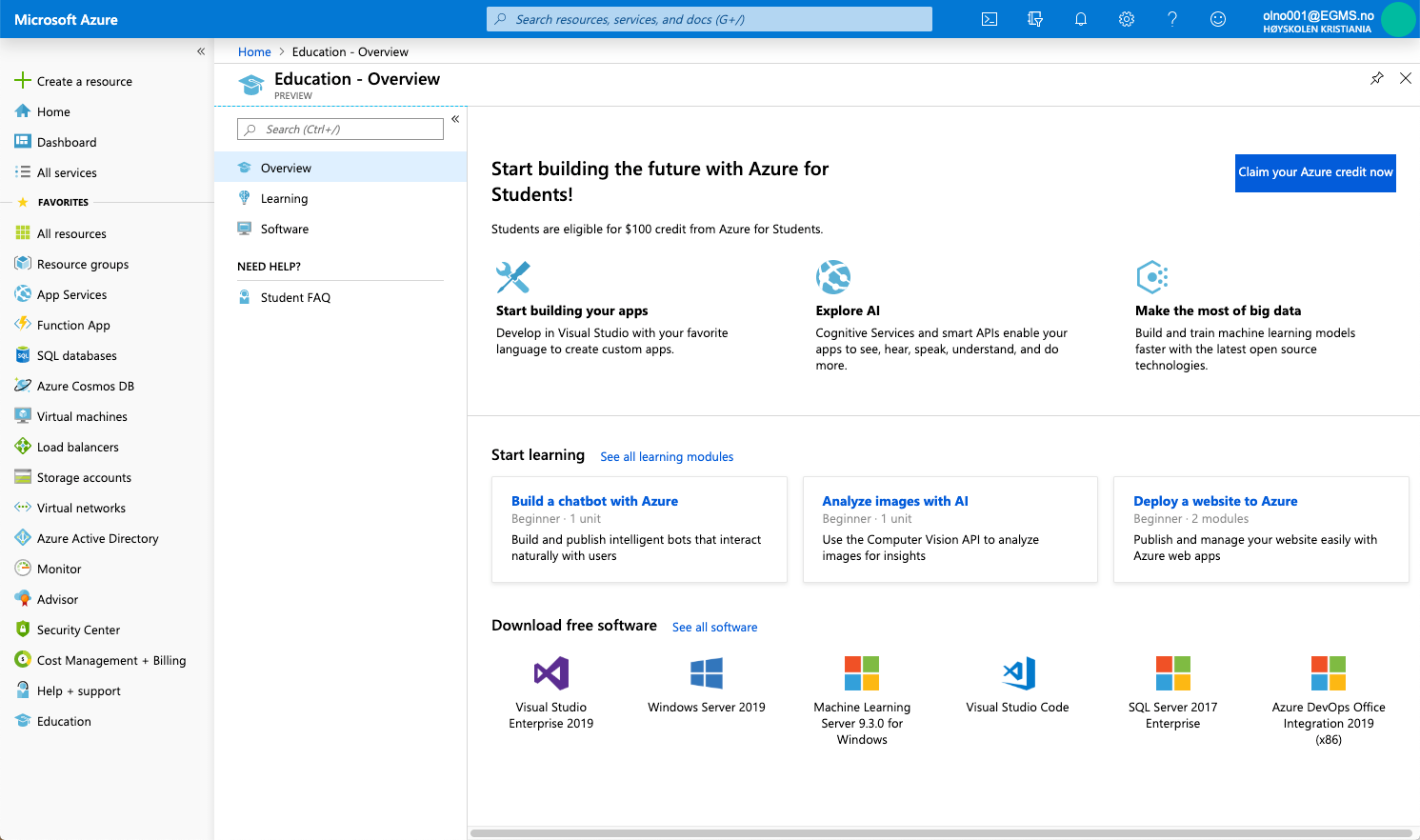The width and height of the screenshot is (1420, 840).
Task: Open the help question mark menu
Action: click(1172, 19)
